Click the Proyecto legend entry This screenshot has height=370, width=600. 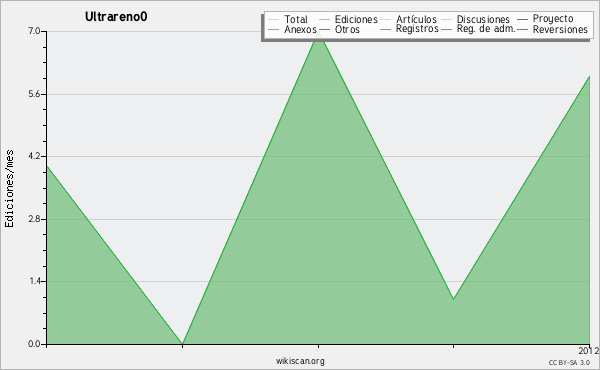(x=553, y=19)
